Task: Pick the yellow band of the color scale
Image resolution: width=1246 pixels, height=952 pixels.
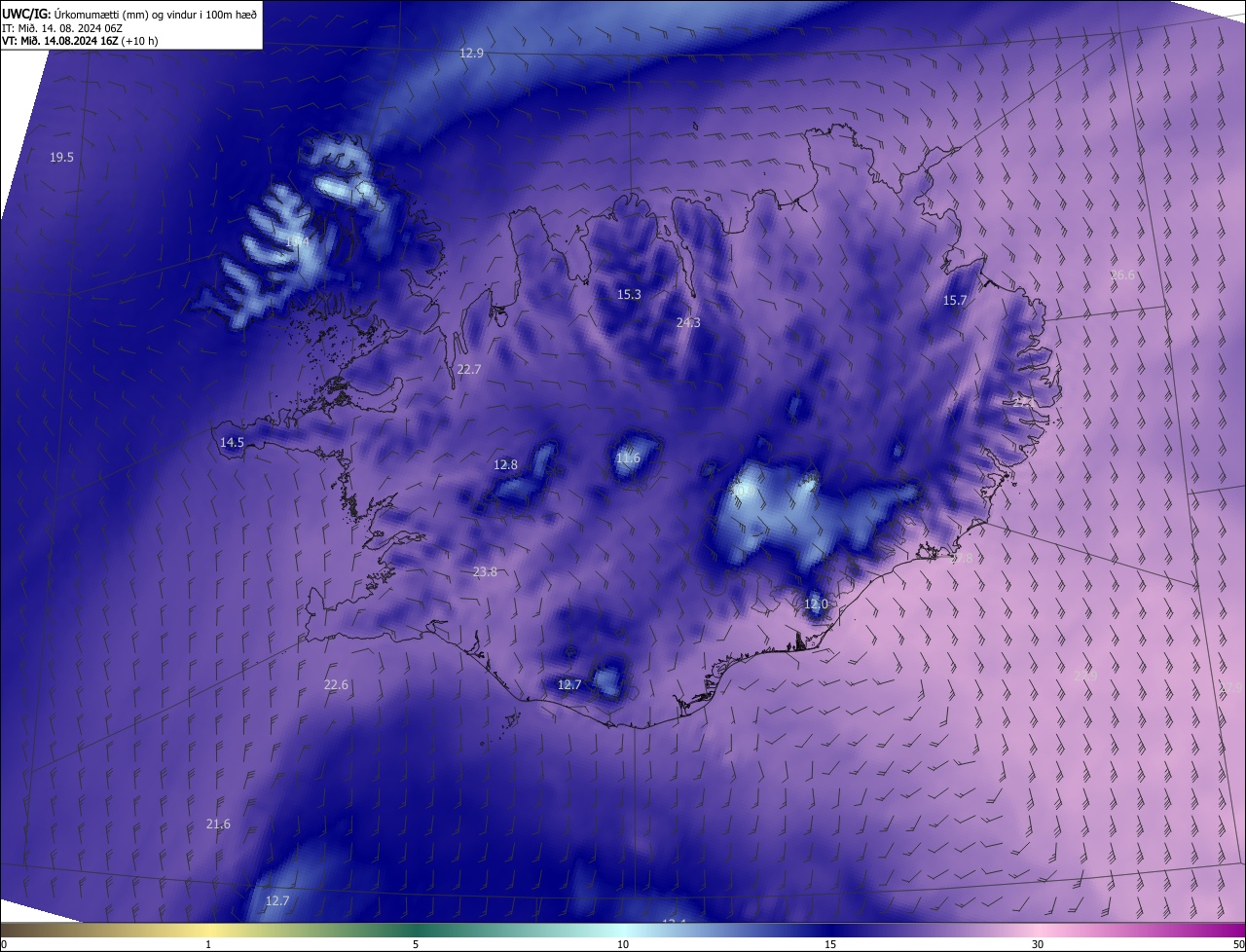Action: [x=208, y=931]
